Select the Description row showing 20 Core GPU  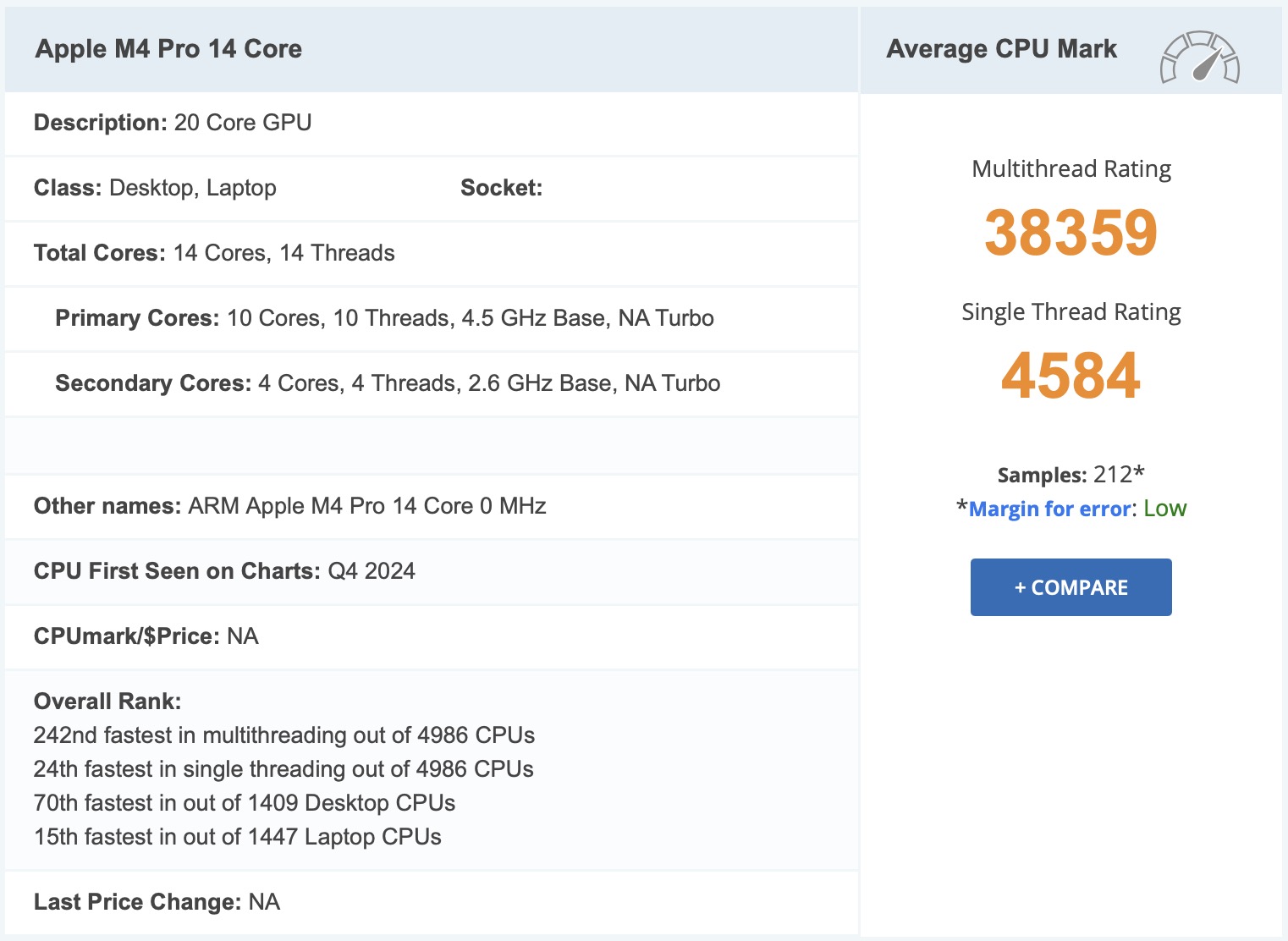(173, 122)
